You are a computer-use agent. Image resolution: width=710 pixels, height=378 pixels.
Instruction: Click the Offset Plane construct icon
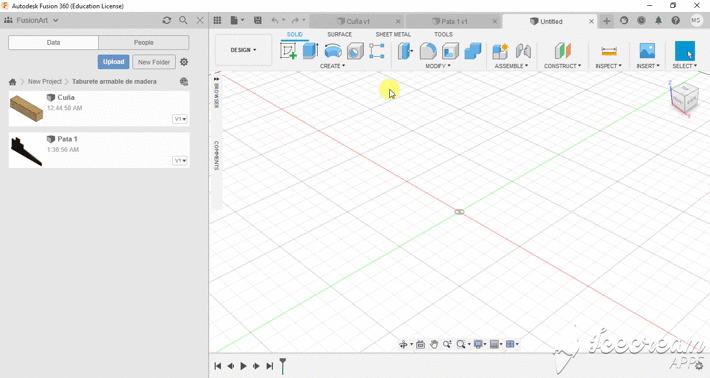tap(563, 51)
